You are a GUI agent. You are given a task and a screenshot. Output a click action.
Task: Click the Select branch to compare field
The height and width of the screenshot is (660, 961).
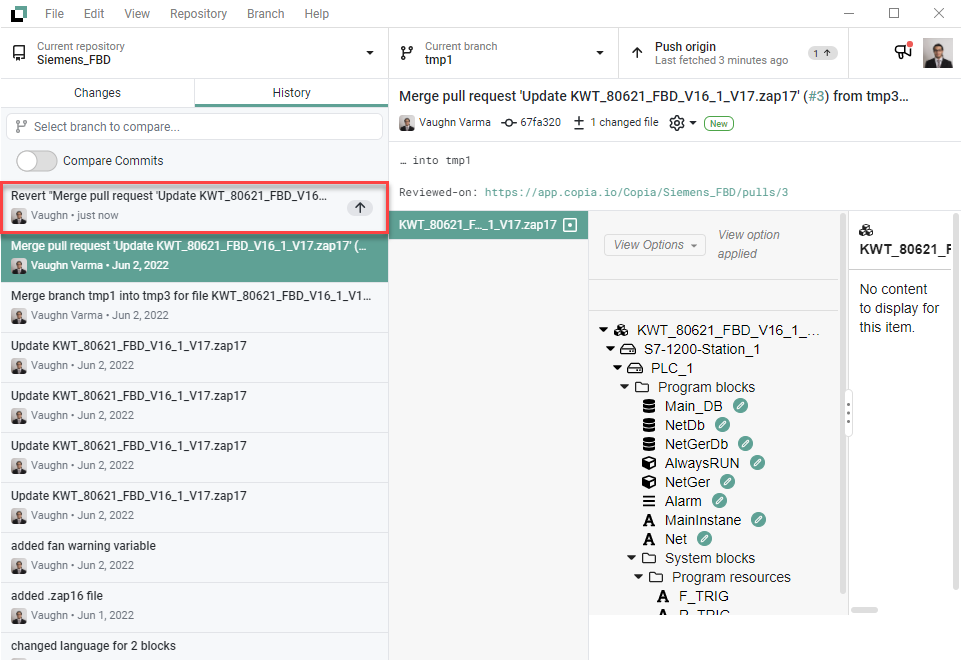(194, 127)
